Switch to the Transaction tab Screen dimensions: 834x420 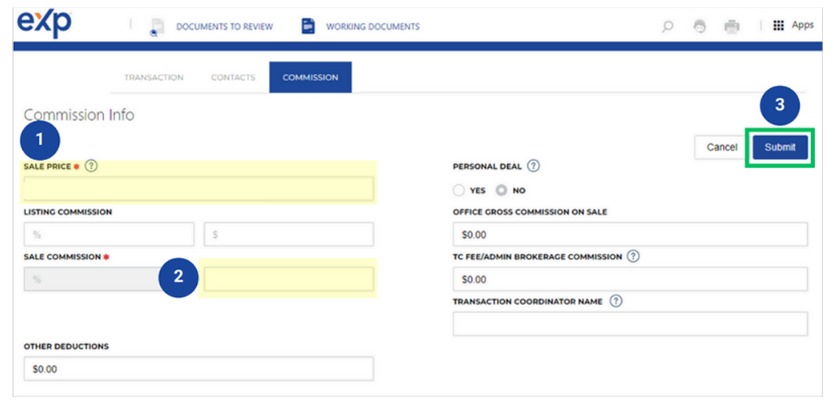click(153, 77)
